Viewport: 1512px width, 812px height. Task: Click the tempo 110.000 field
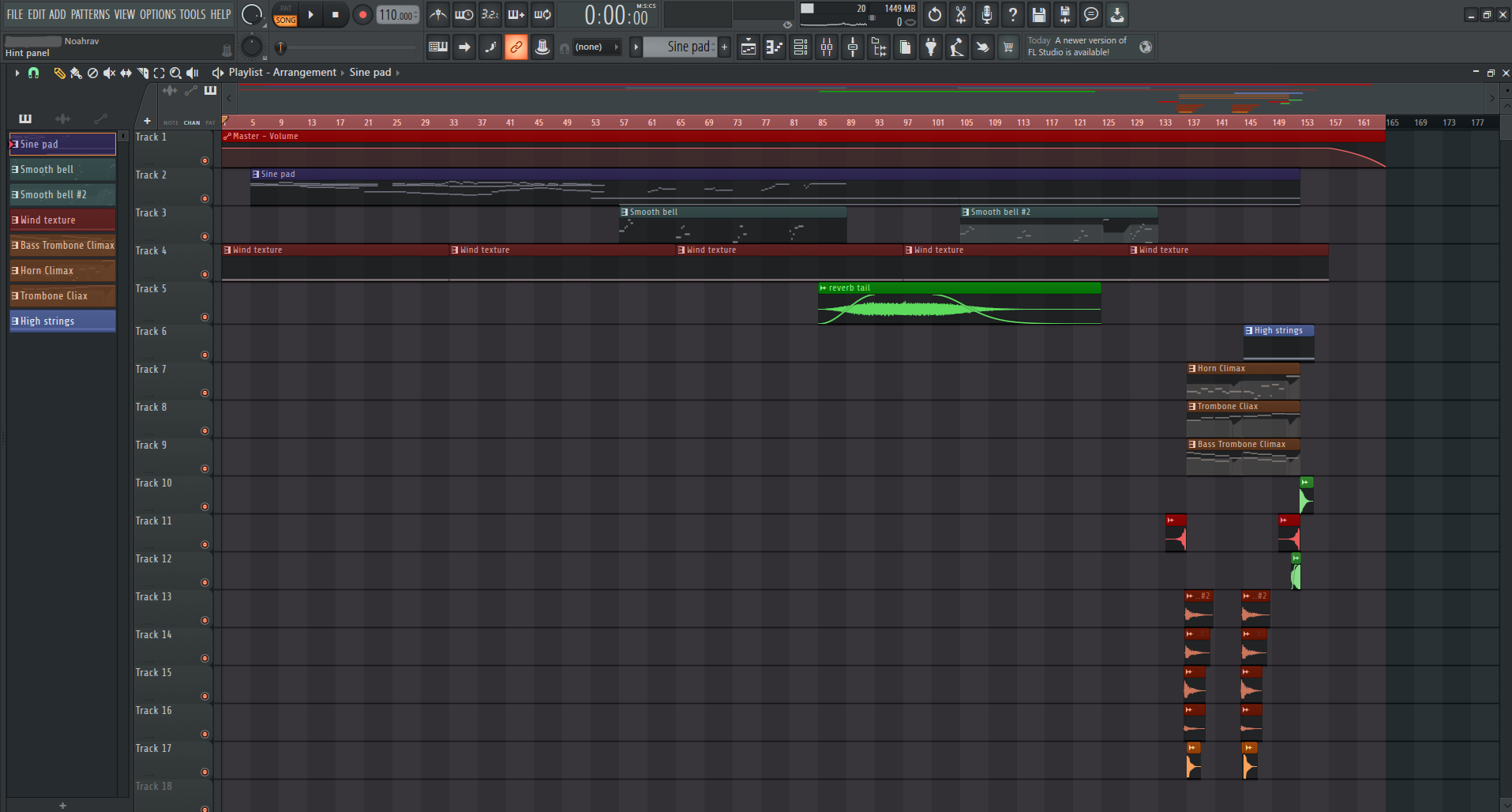click(x=398, y=15)
